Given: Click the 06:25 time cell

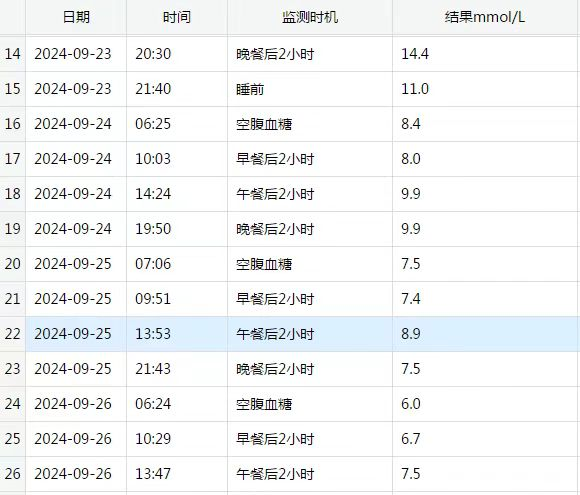Looking at the screenshot, I should pos(177,124).
